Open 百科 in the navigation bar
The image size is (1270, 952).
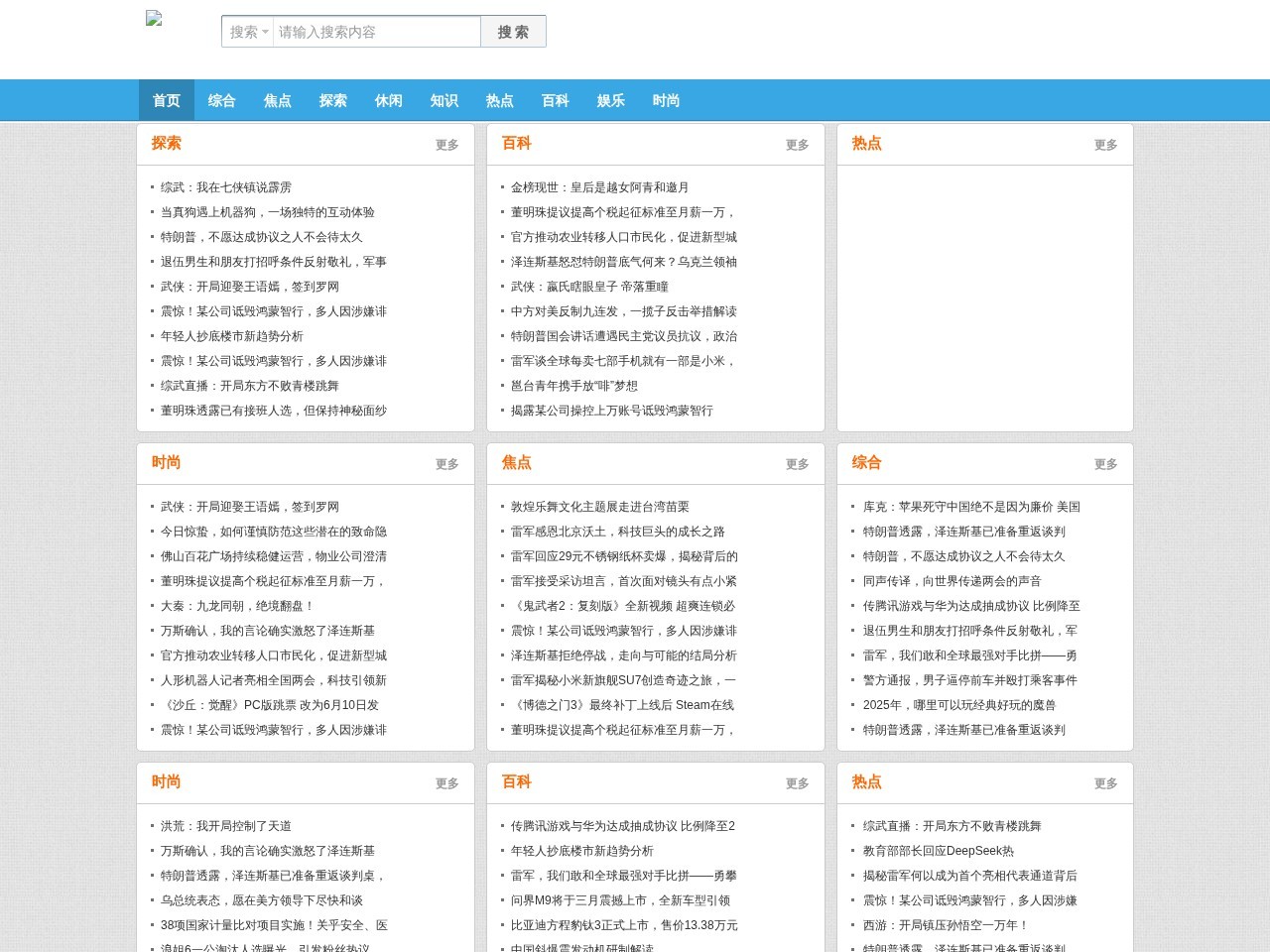coord(556,100)
